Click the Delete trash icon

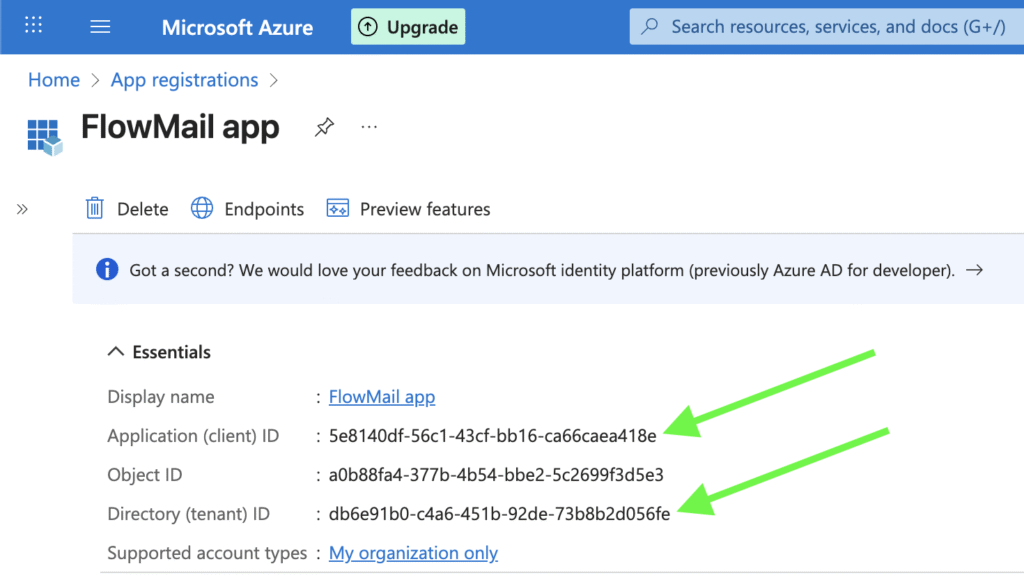pos(95,208)
